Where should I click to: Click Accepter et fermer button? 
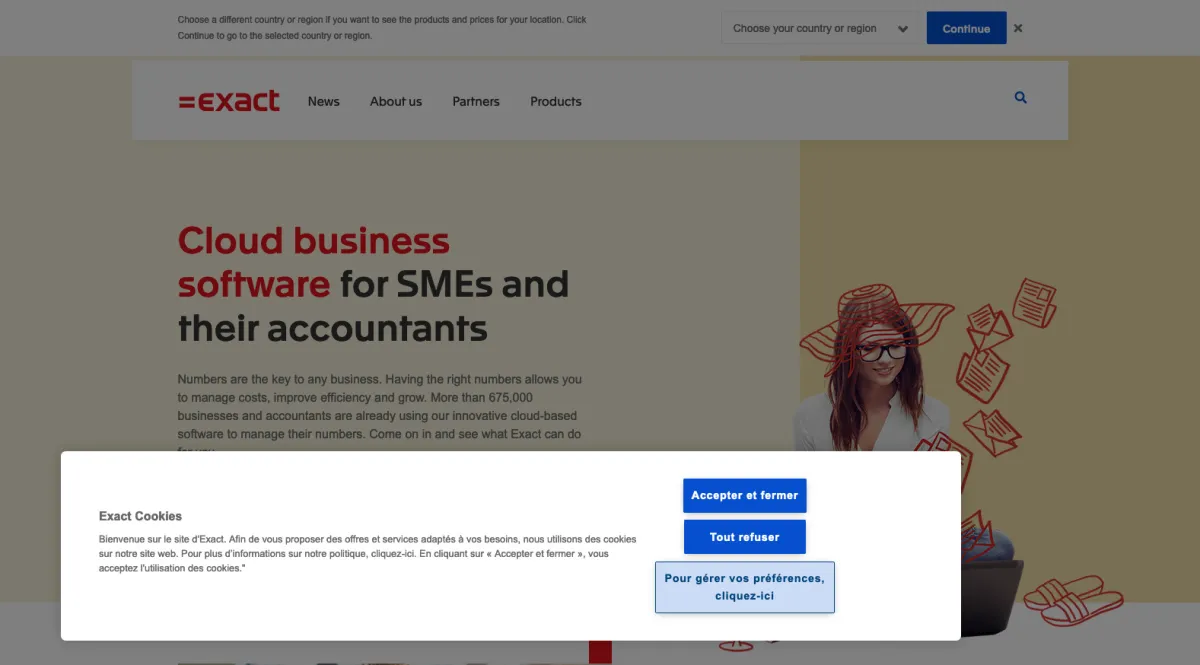745,495
